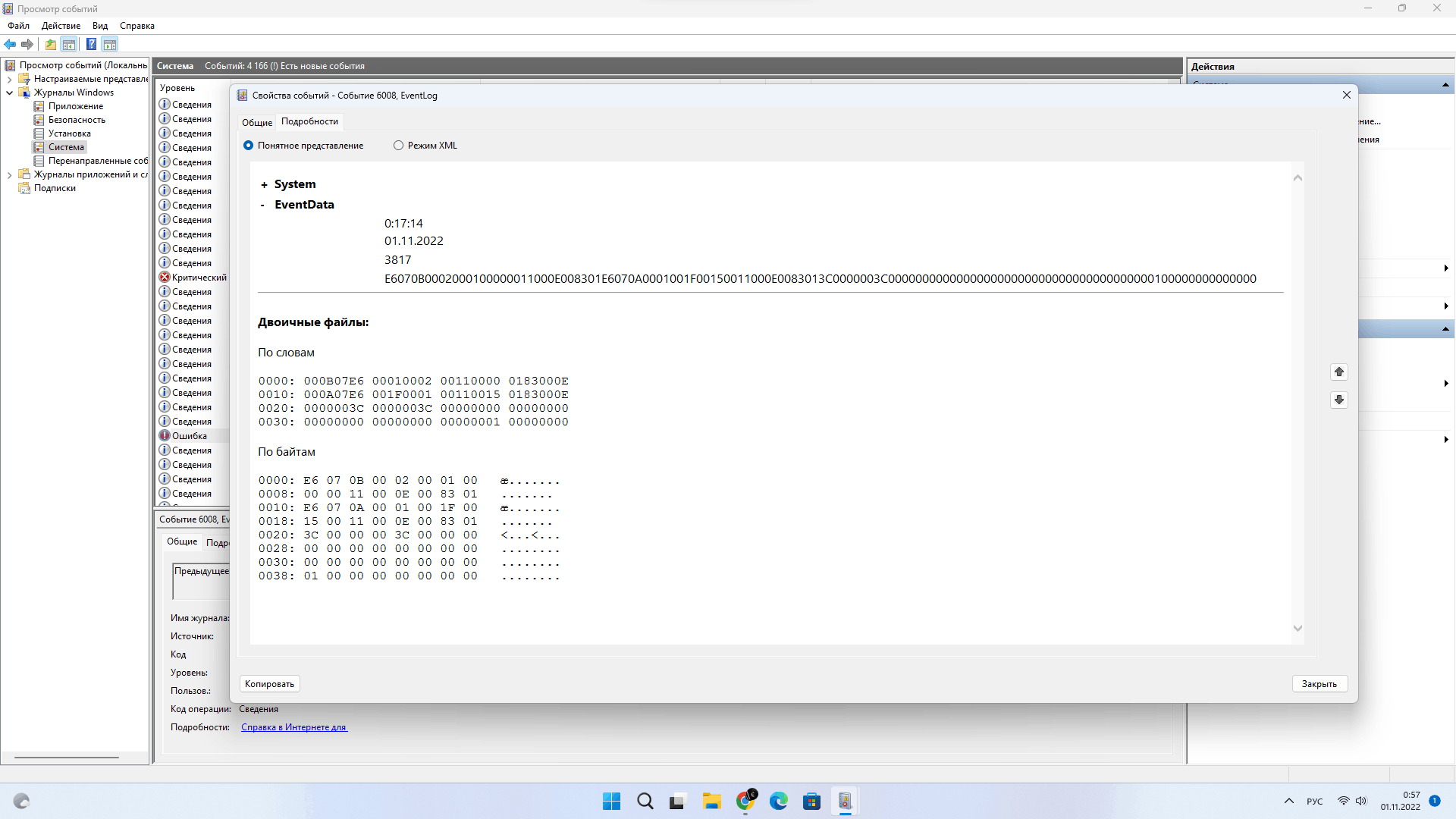This screenshot has height=819, width=1456.
Task: Show hidden tray icons chevron
Action: pos(1289,801)
